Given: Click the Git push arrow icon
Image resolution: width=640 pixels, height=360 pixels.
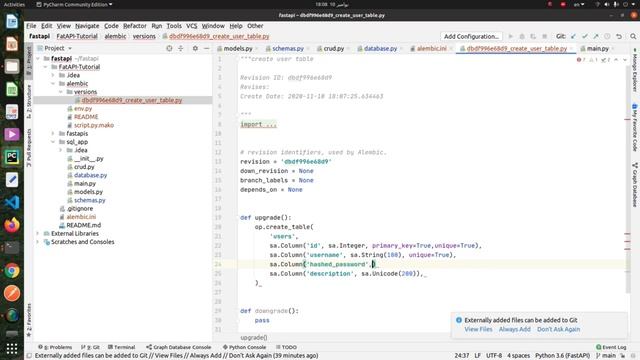Looking at the screenshot, I should 596,36.
